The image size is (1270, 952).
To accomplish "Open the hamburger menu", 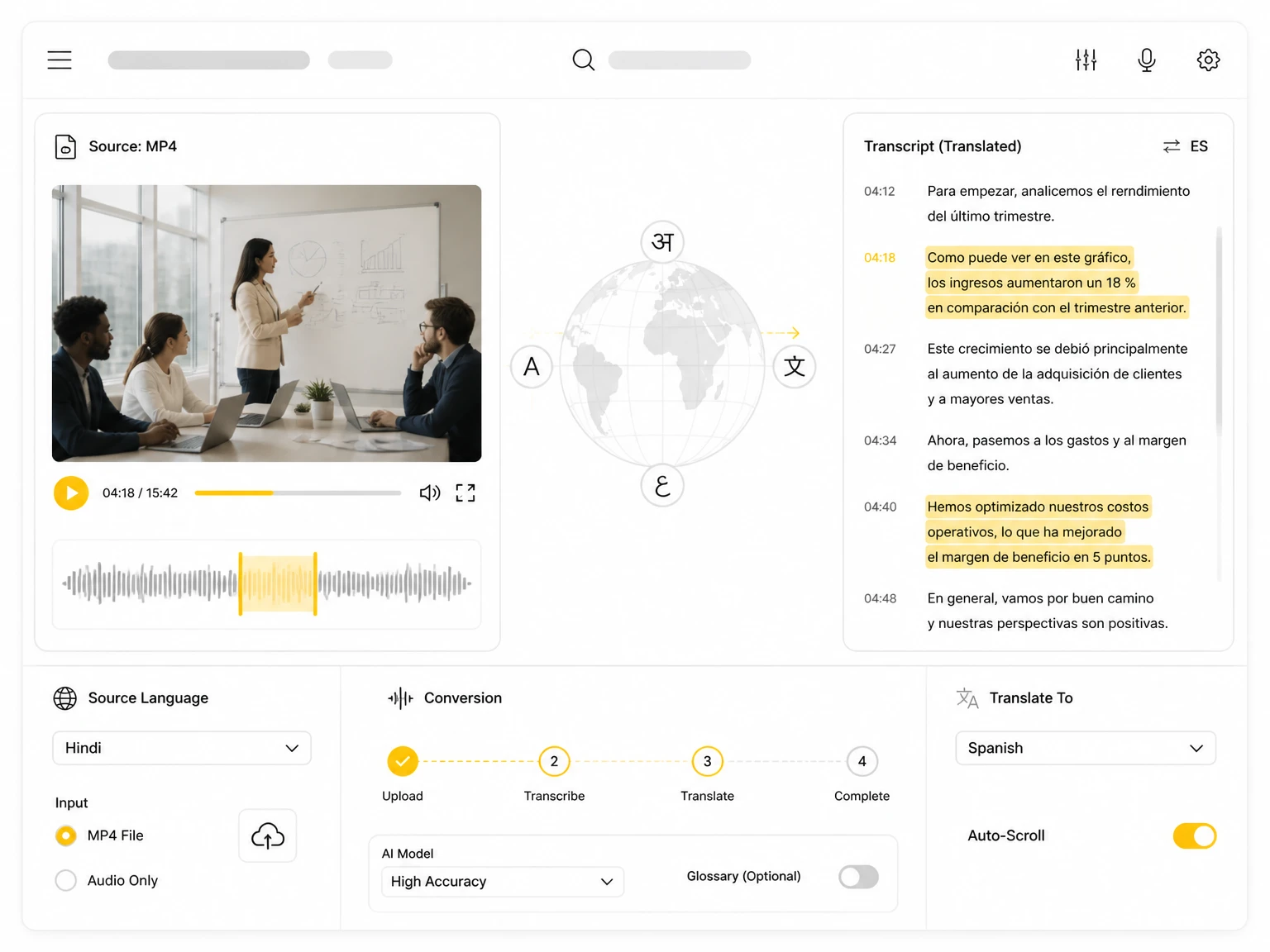I will 60,59.
